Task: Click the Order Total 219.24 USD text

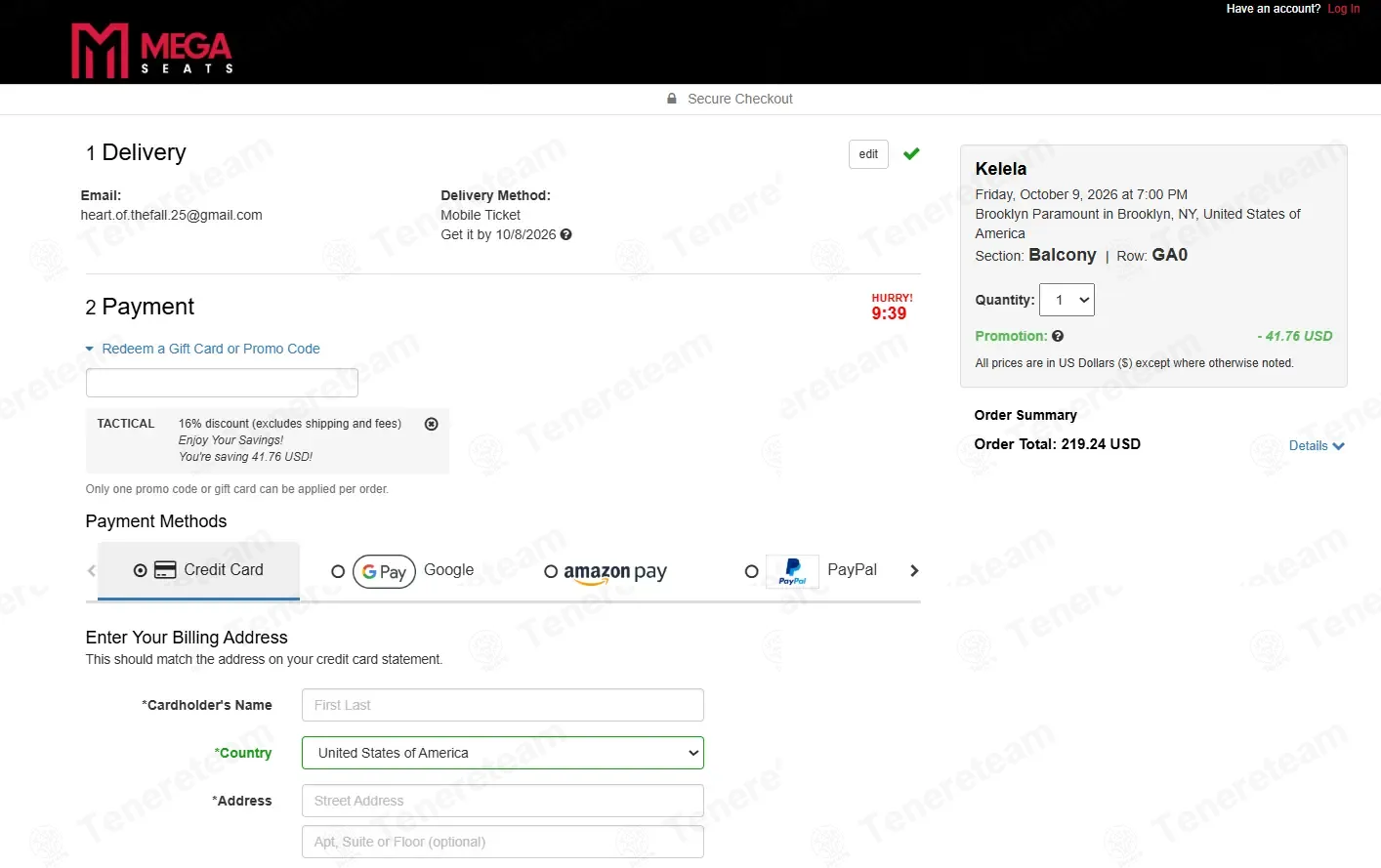Action: tap(1058, 444)
